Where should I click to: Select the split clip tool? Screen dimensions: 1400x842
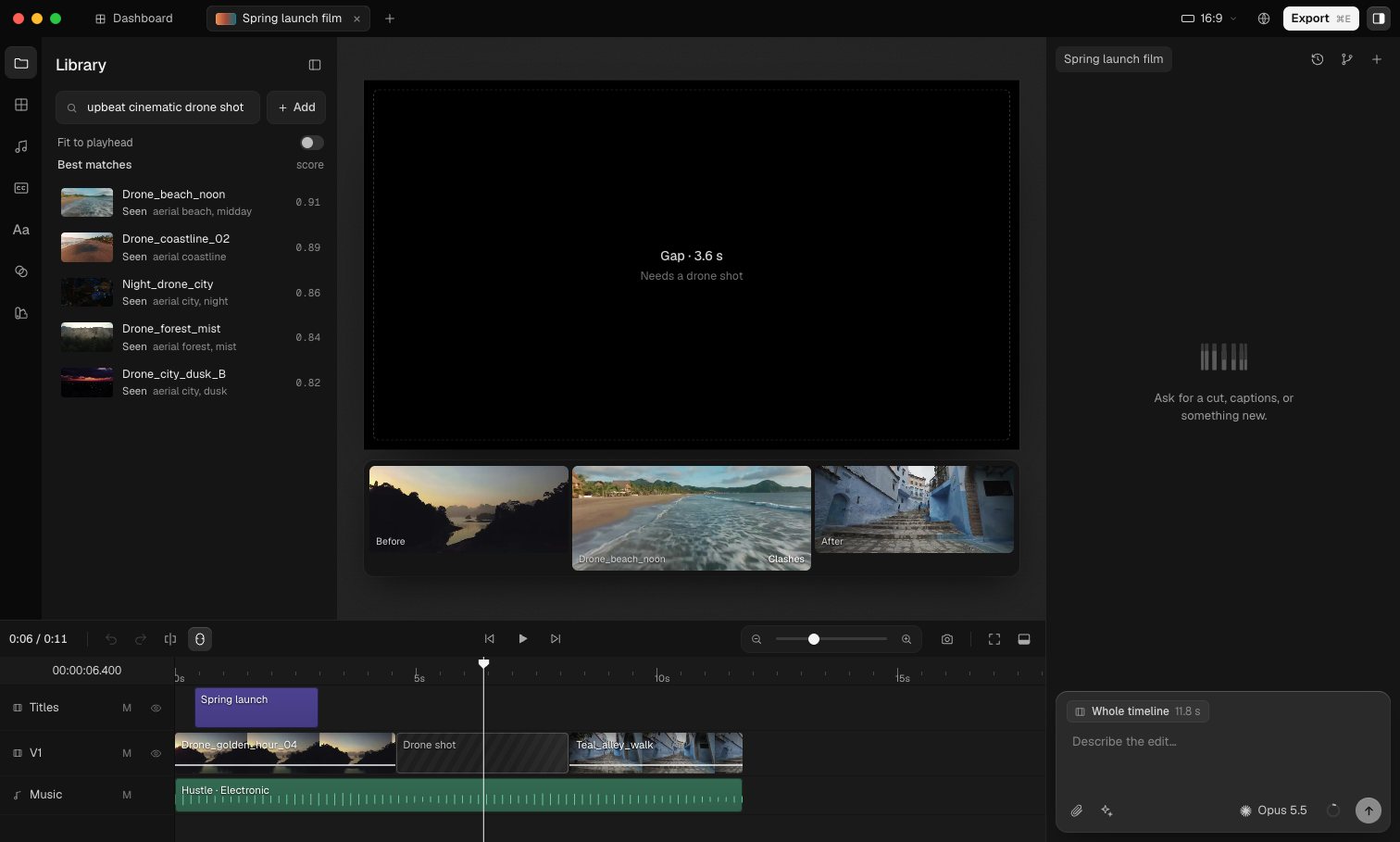click(170, 639)
